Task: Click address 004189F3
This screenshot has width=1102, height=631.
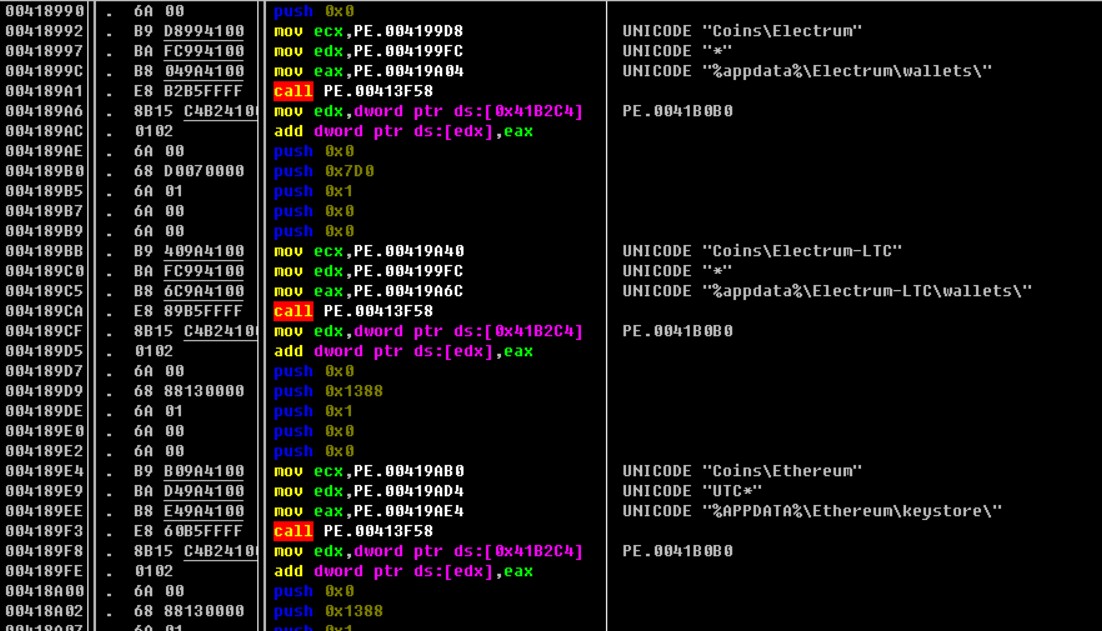Action: (44, 531)
